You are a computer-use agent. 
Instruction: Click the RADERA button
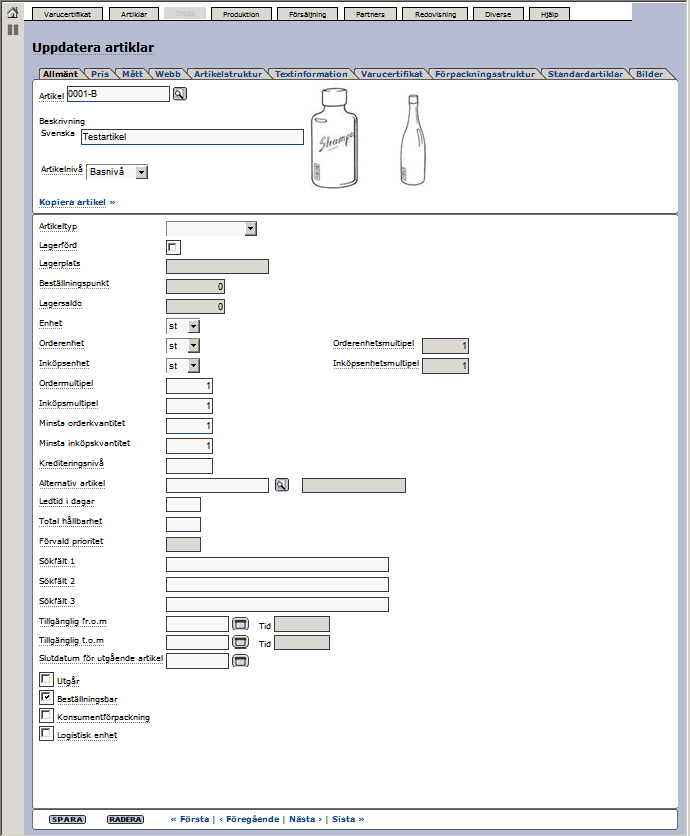tap(125, 819)
